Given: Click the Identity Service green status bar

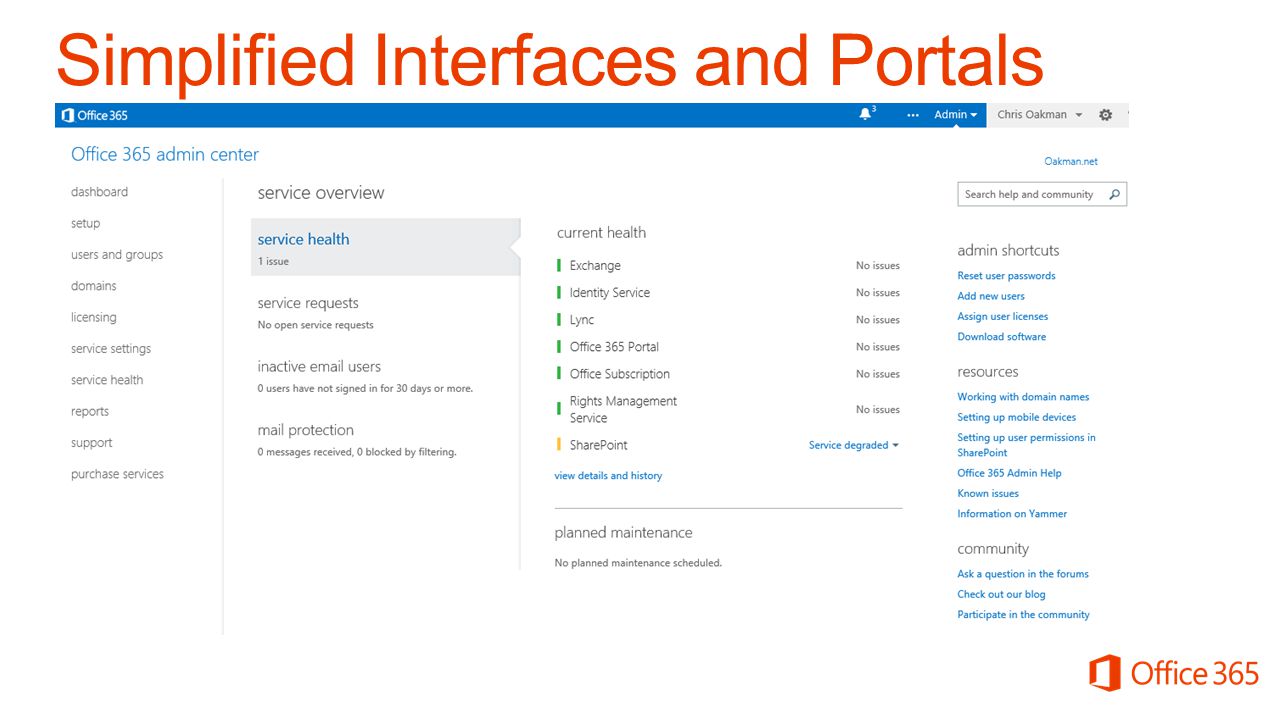Looking at the screenshot, I should (x=559, y=292).
